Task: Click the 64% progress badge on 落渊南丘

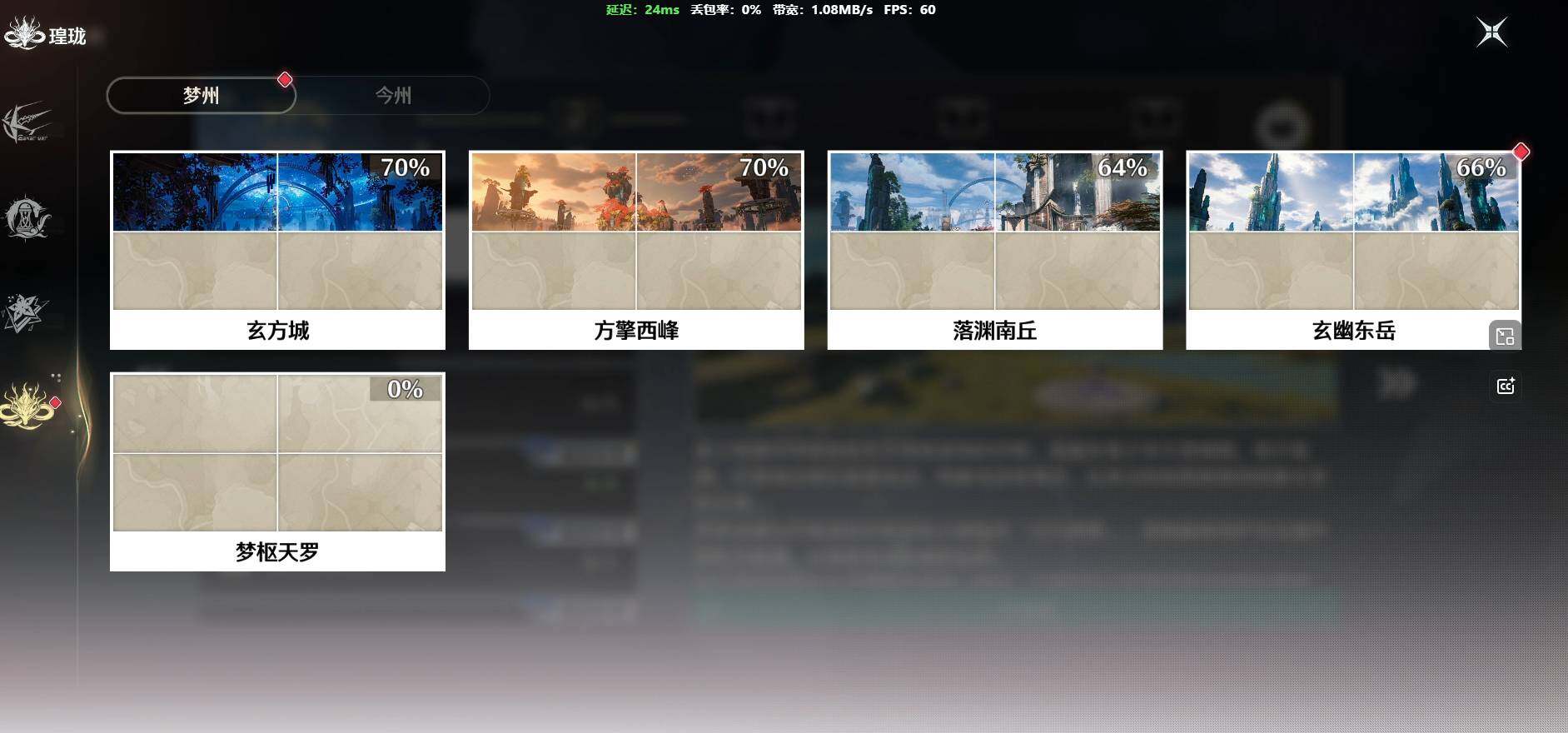Action: 1122,167
